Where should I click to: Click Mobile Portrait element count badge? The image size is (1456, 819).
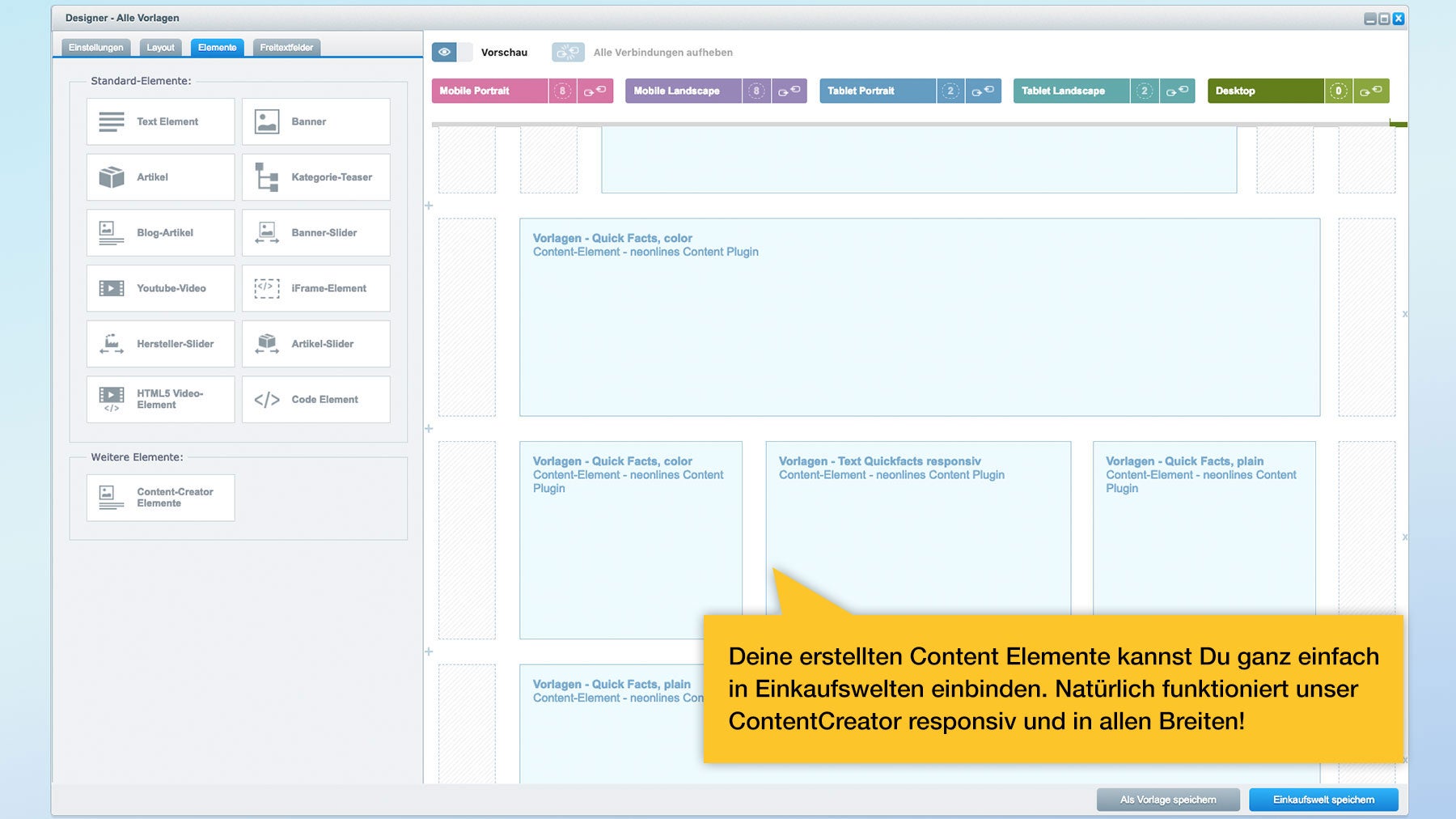pyautogui.click(x=563, y=91)
